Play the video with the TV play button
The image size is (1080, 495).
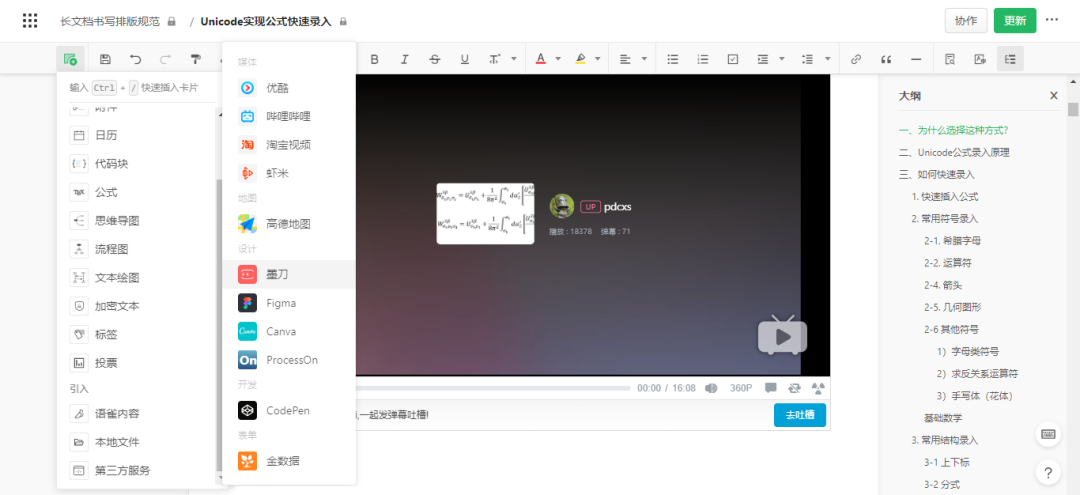(782, 335)
